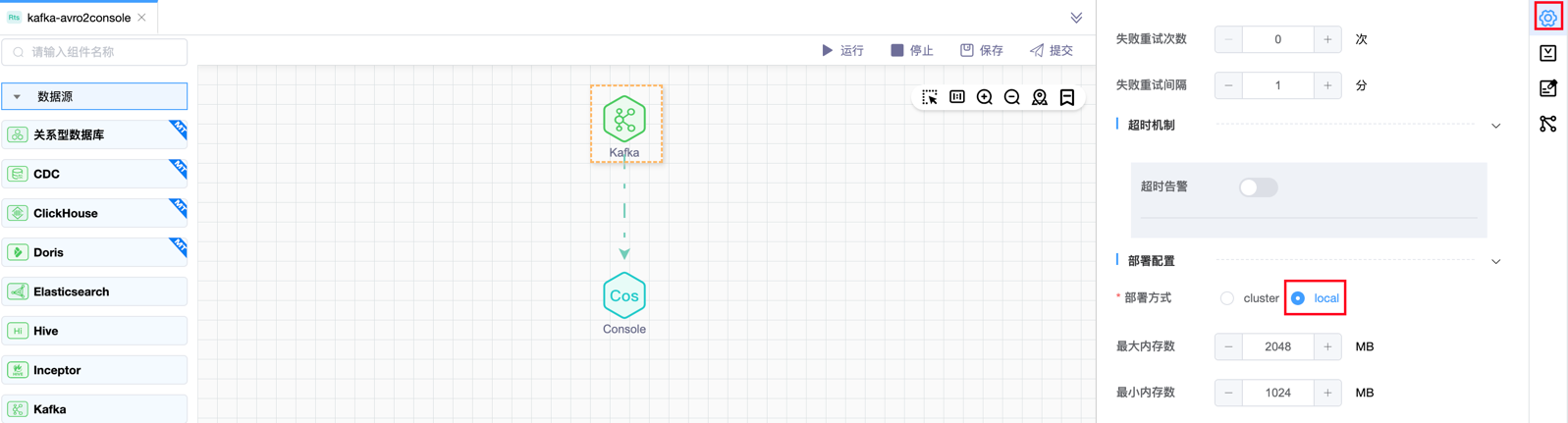Click the 1:1 actual size icon
Screen dimensions: 1568x423
coord(957,97)
